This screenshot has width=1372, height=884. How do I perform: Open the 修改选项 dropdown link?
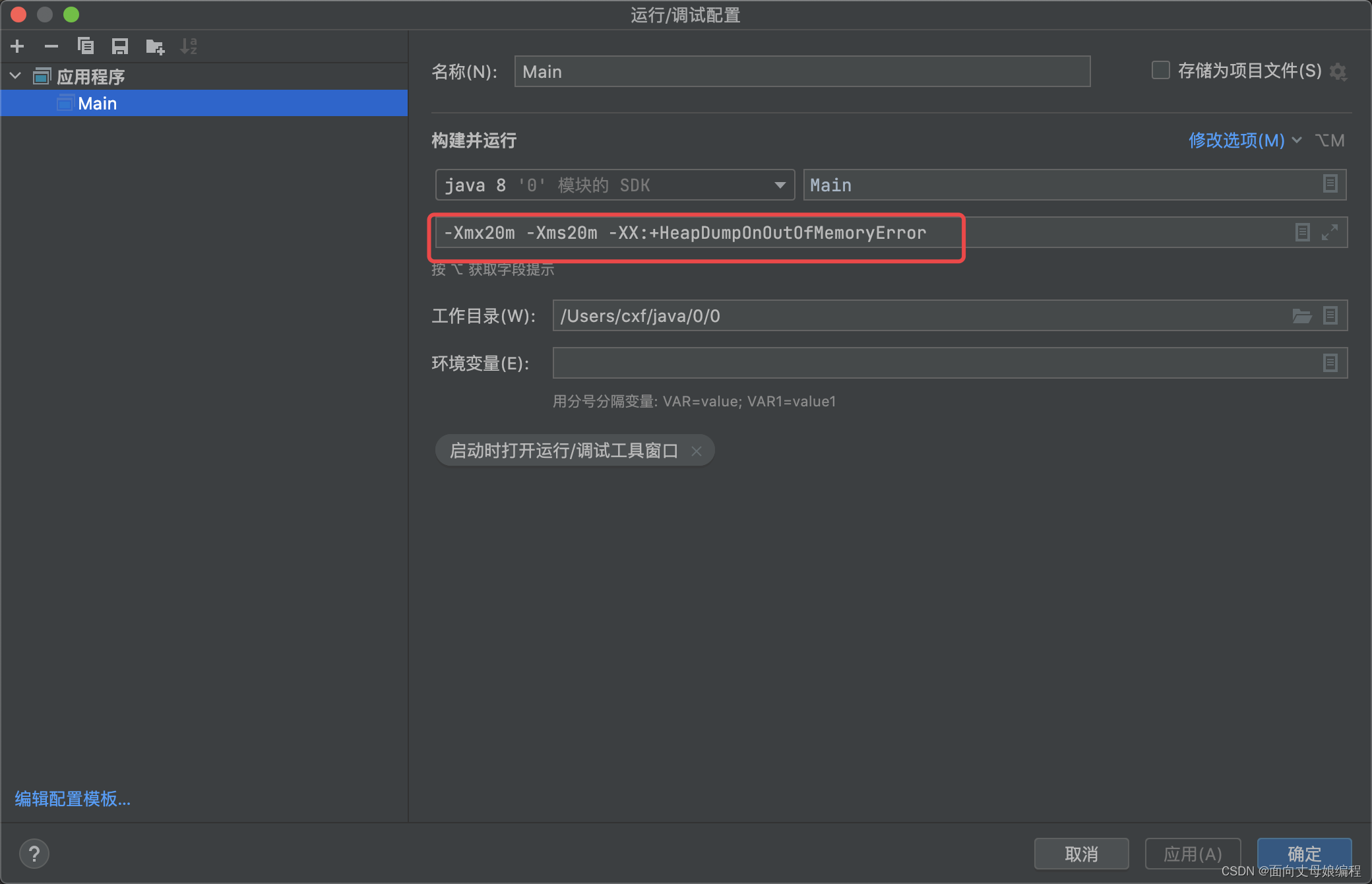click(x=1244, y=141)
